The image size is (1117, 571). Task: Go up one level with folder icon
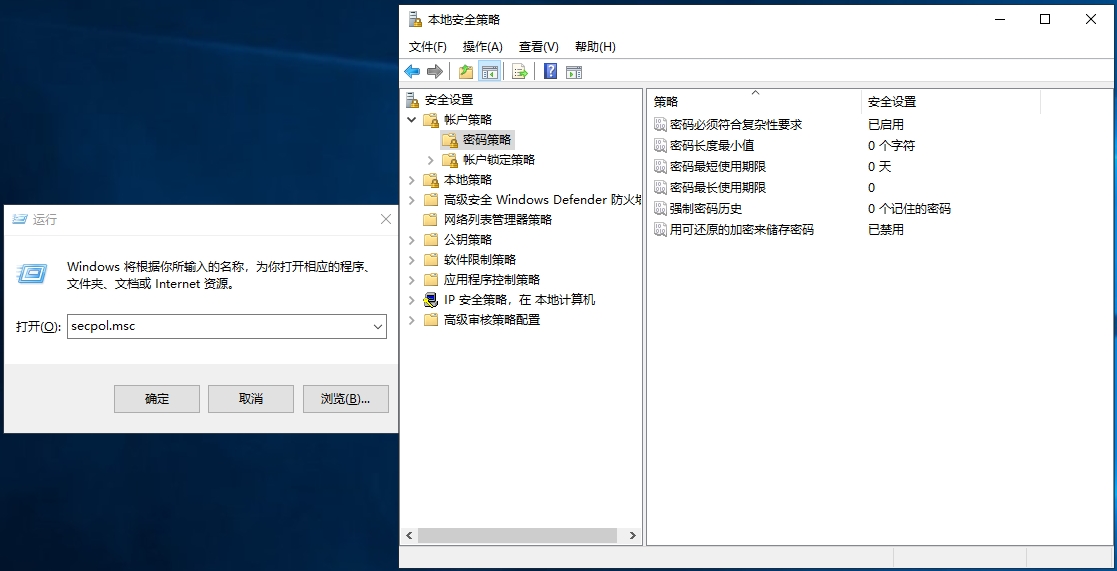coord(466,71)
